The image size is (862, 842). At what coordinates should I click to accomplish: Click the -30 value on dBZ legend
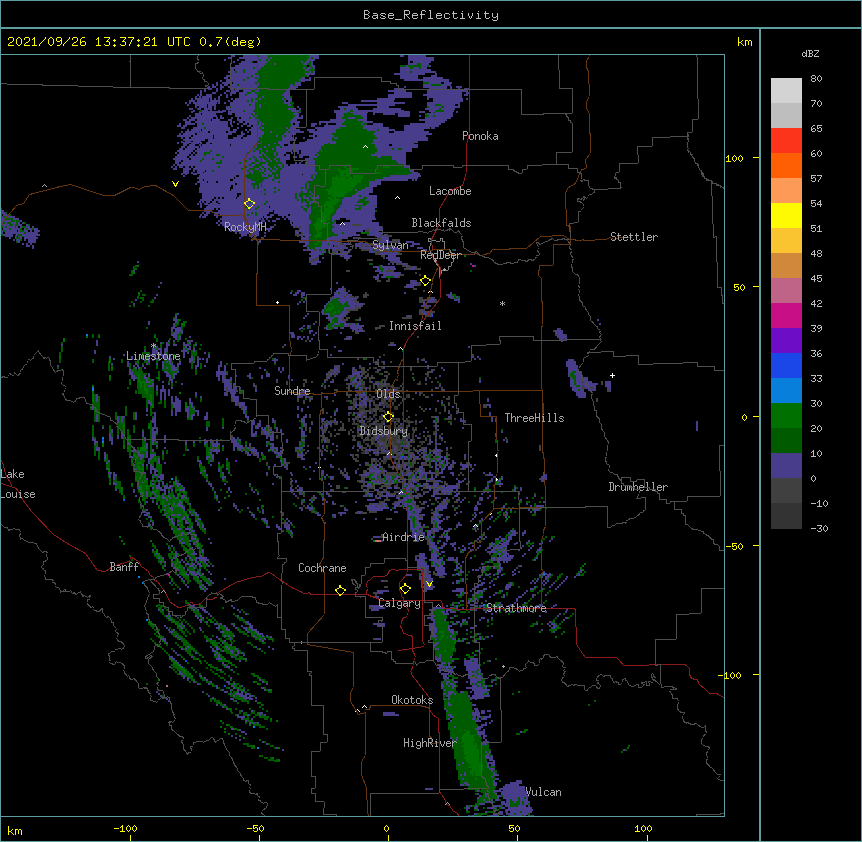tap(819, 529)
